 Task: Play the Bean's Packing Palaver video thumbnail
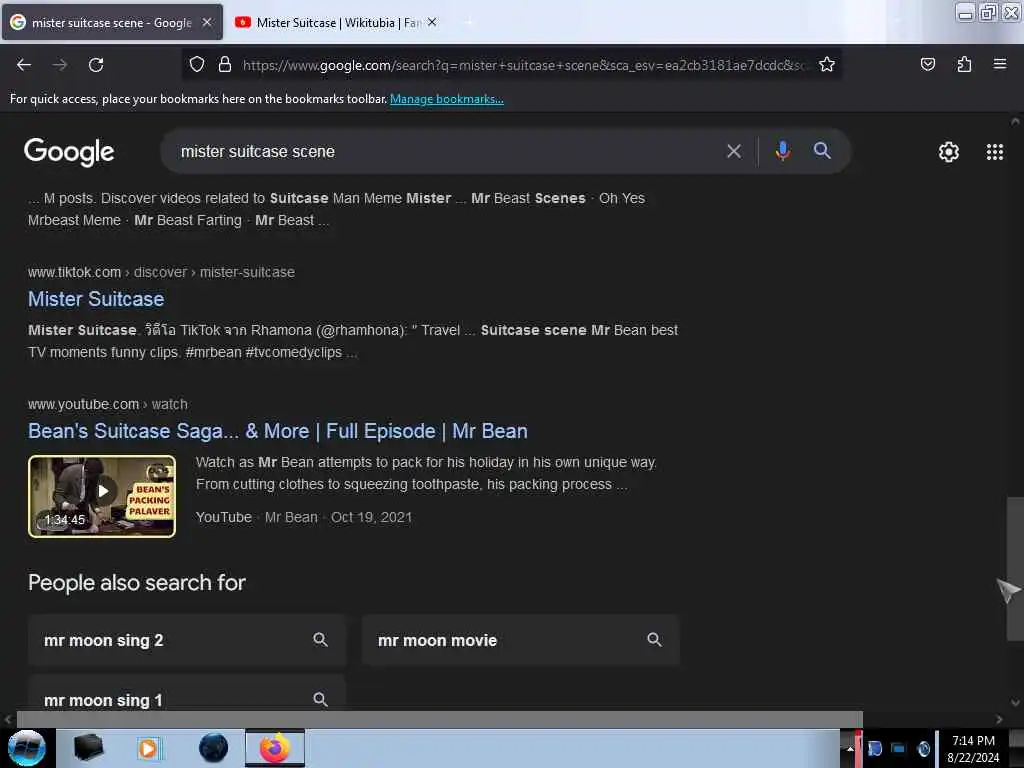pos(102,496)
